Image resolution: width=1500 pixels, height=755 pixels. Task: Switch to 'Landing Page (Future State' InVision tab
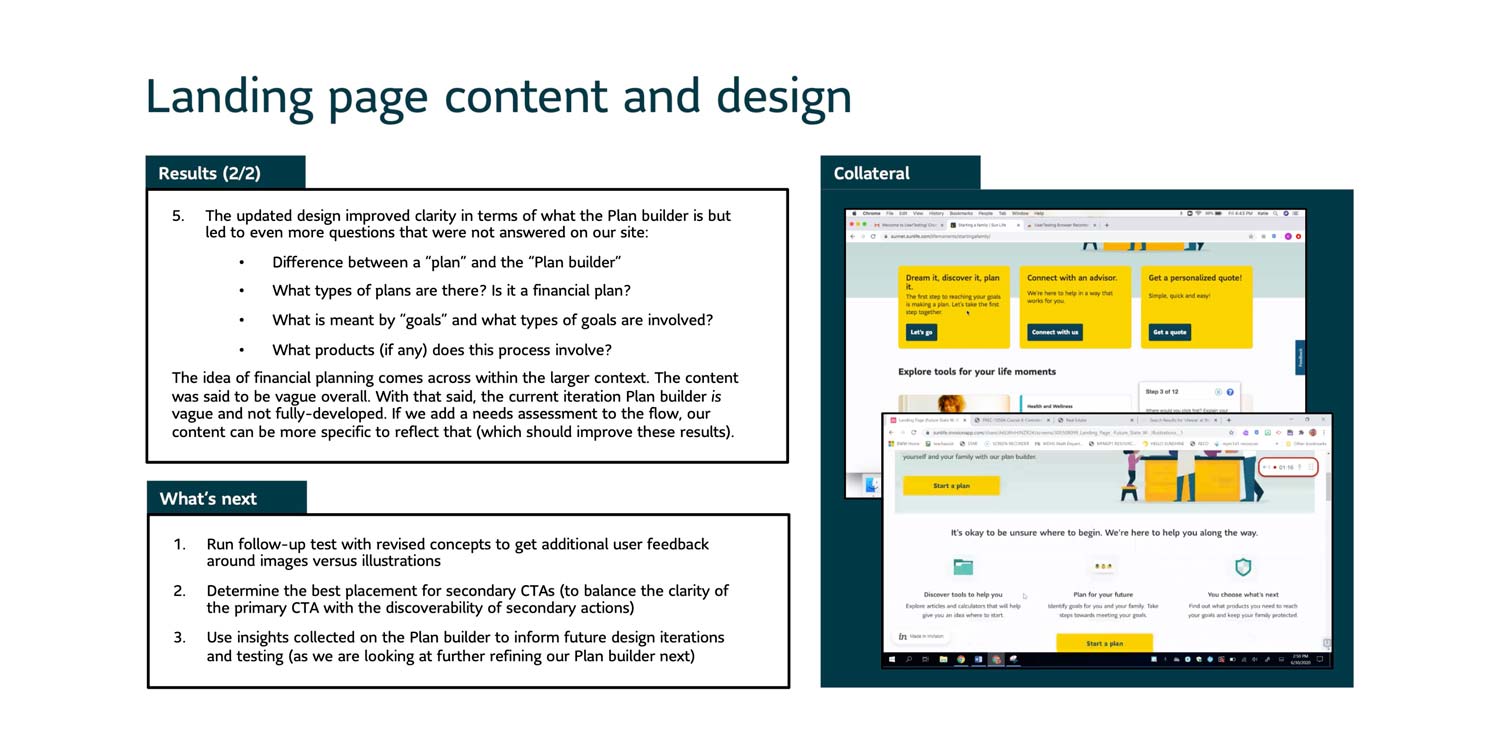click(929, 420)
